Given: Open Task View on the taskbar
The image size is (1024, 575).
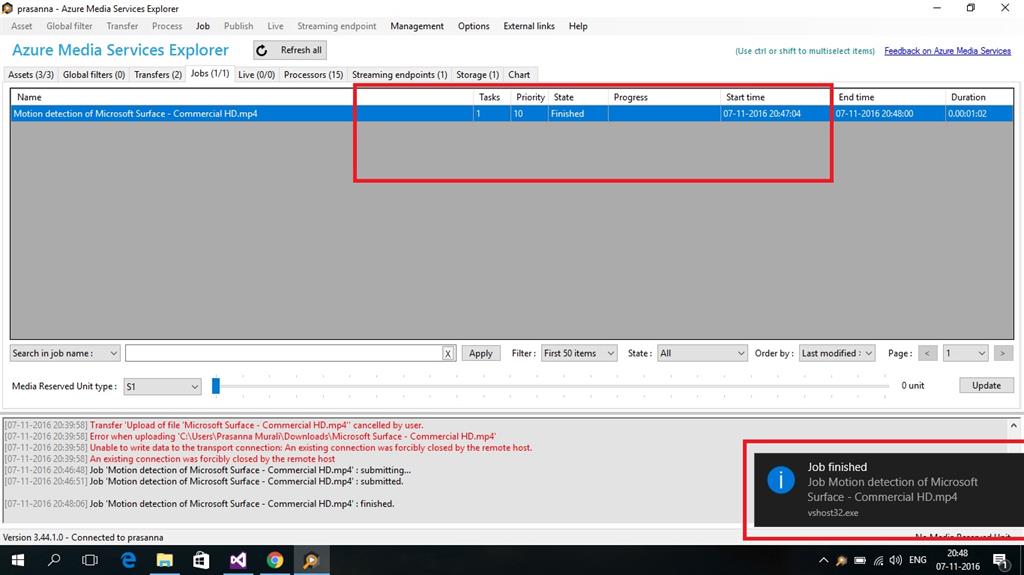Looking at the screenshot, I should [90, 560].
